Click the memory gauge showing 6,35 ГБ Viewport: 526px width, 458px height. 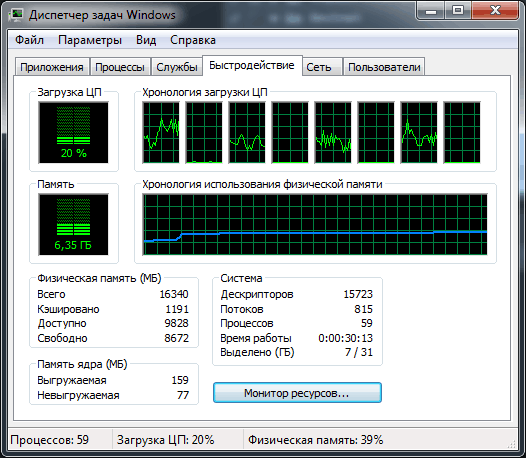[x=73, y=224]
